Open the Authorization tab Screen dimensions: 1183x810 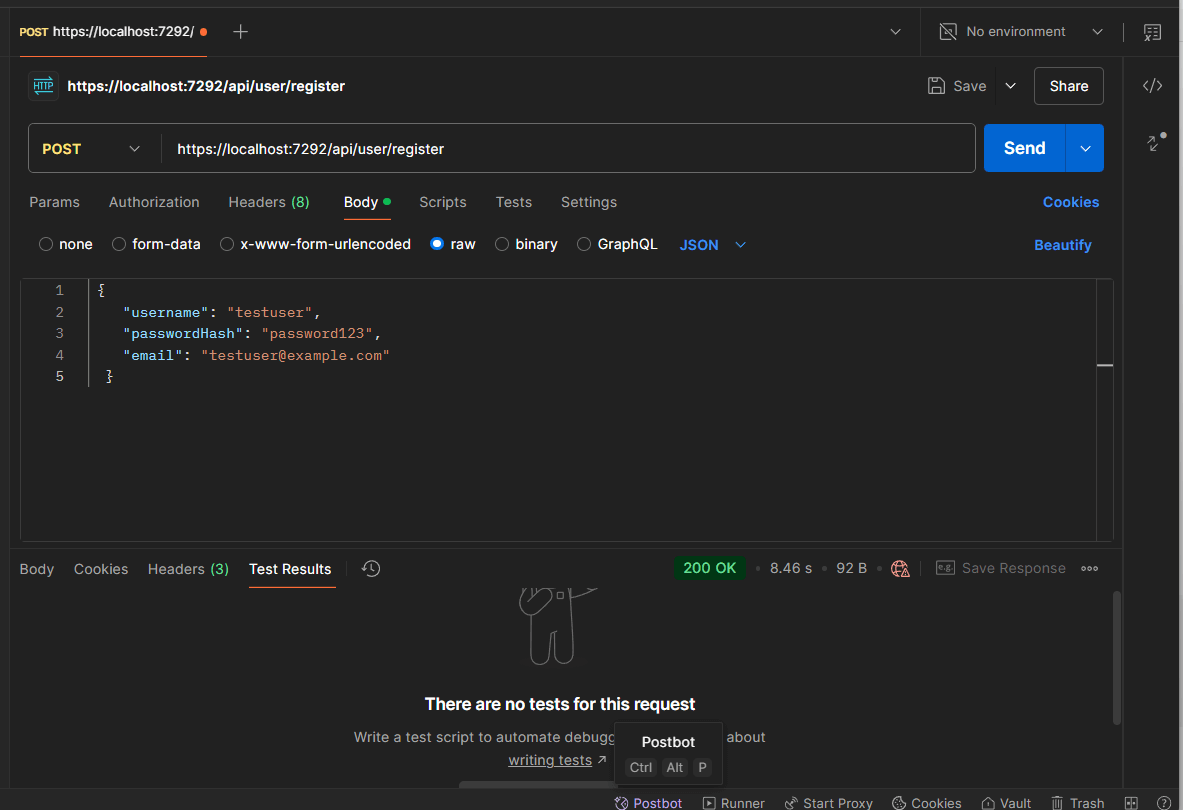click(154, 202)
